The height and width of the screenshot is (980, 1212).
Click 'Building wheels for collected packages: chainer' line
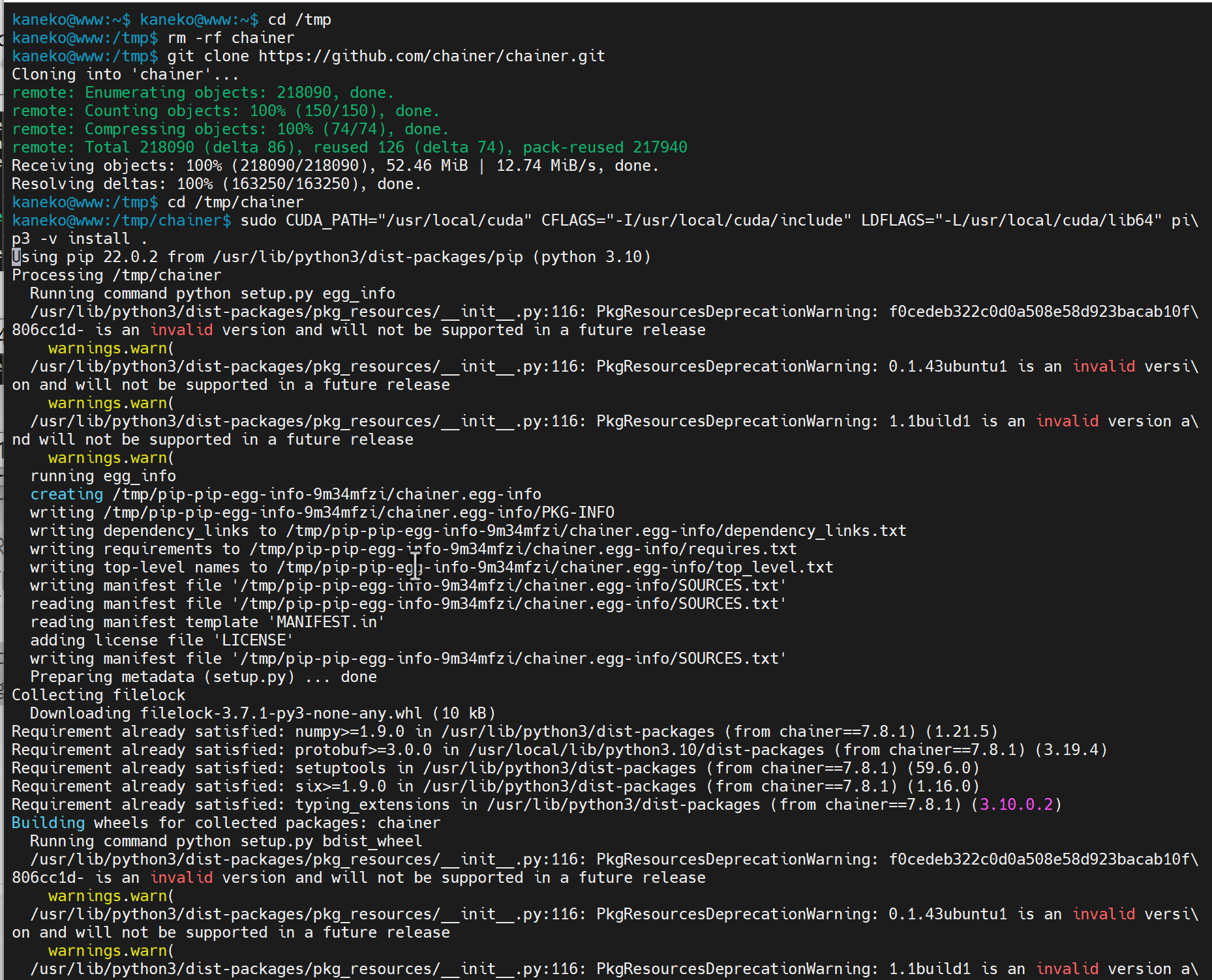(226, 823)
